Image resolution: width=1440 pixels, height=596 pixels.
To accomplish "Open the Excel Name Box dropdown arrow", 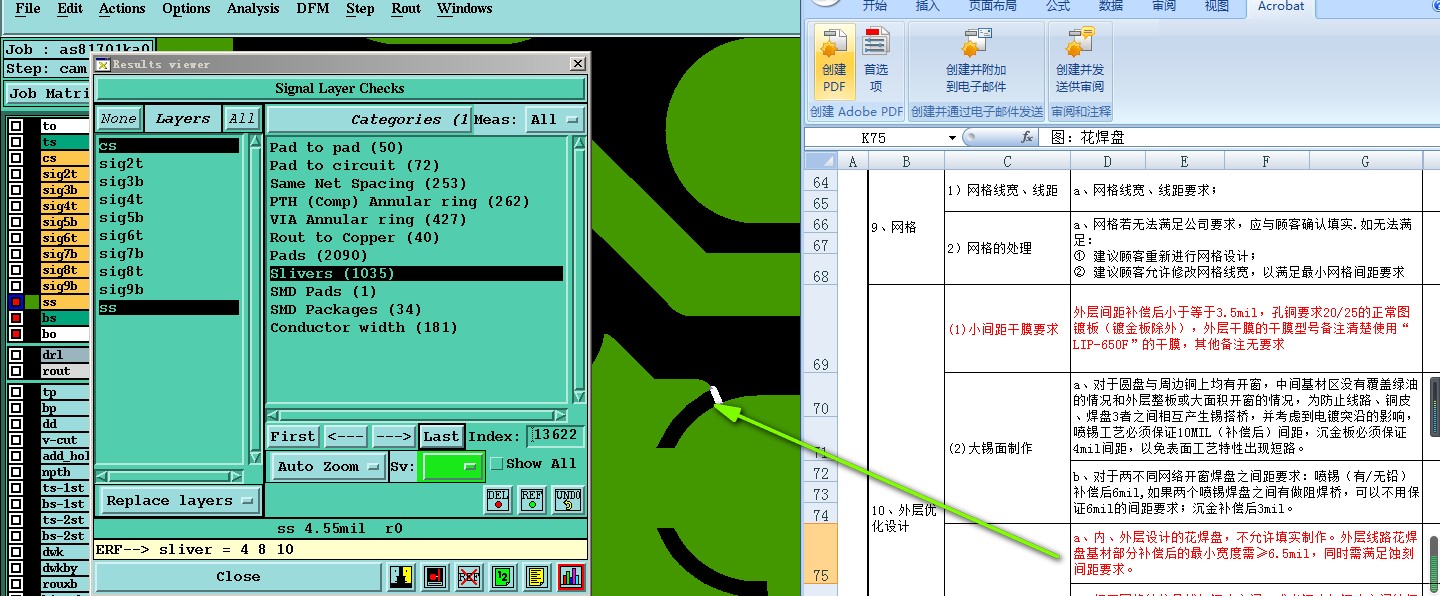I will click(953, 137).
